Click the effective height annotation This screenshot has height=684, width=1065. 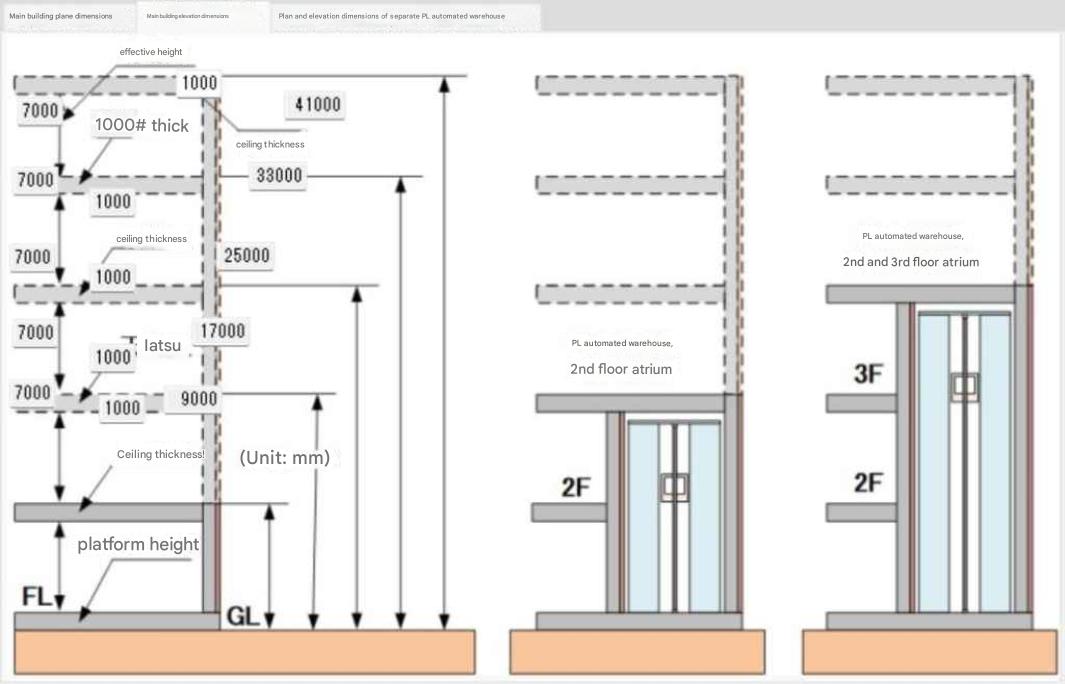151,51
